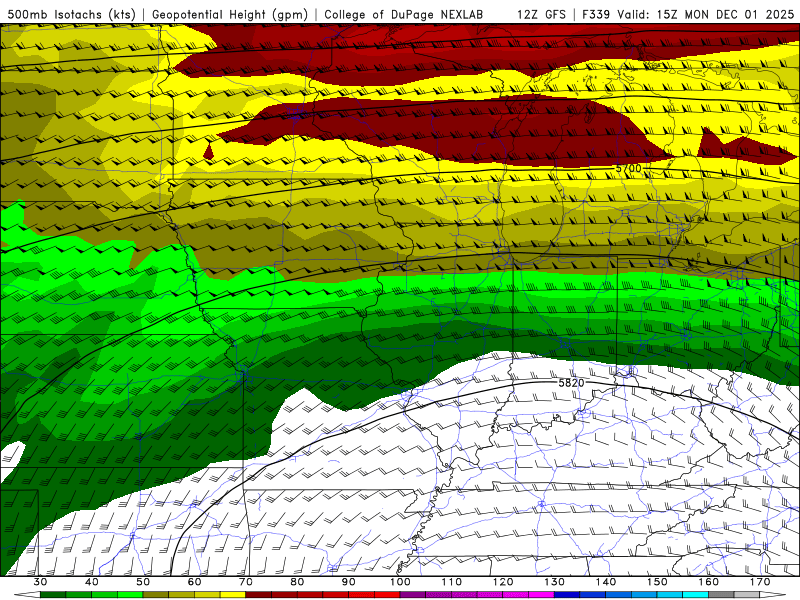This screenshot has height=600, width=800.
Task: Click the 150 value on the color scale
Action: (657, 582)
